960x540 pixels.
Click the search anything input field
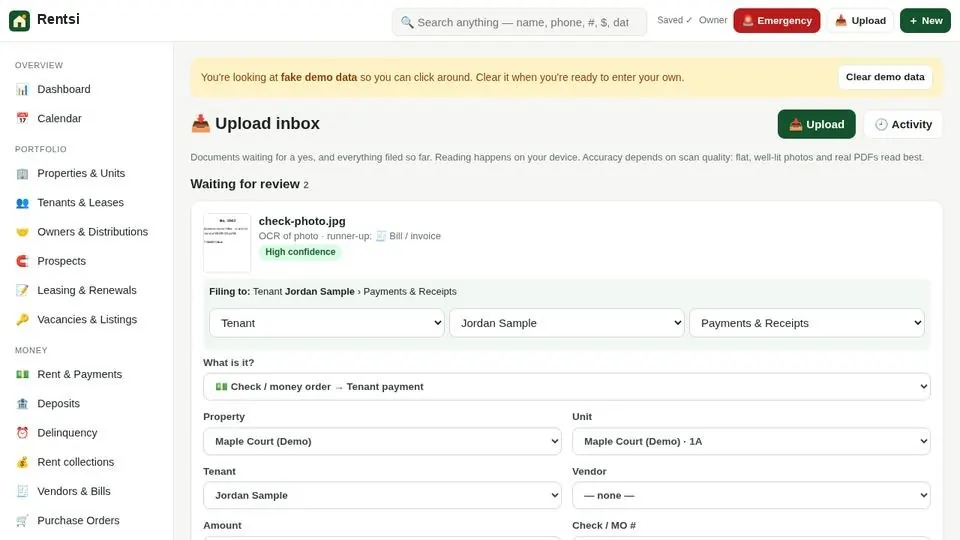tap(519, 23)
